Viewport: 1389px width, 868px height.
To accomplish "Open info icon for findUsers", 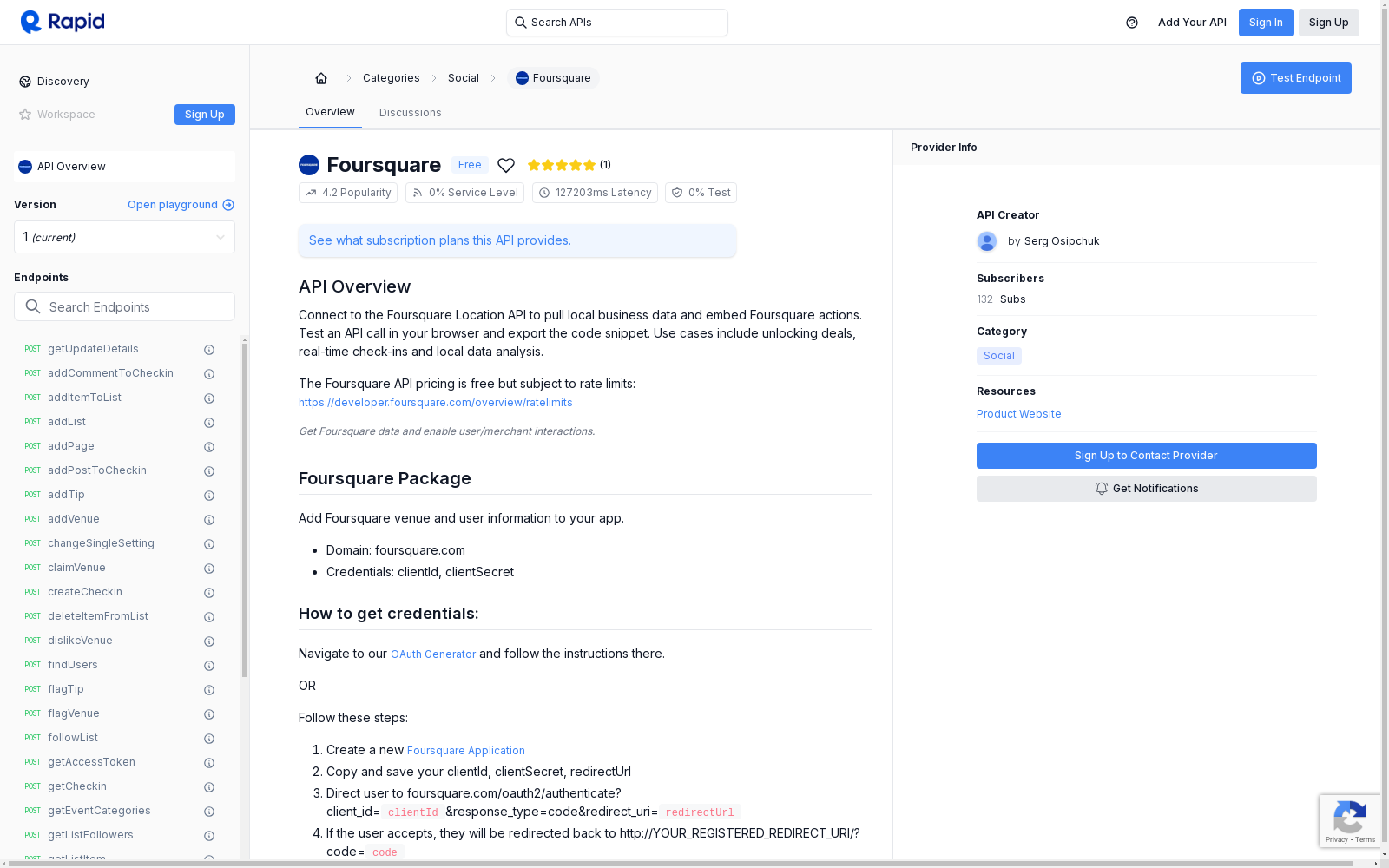I will coord(209,666).
